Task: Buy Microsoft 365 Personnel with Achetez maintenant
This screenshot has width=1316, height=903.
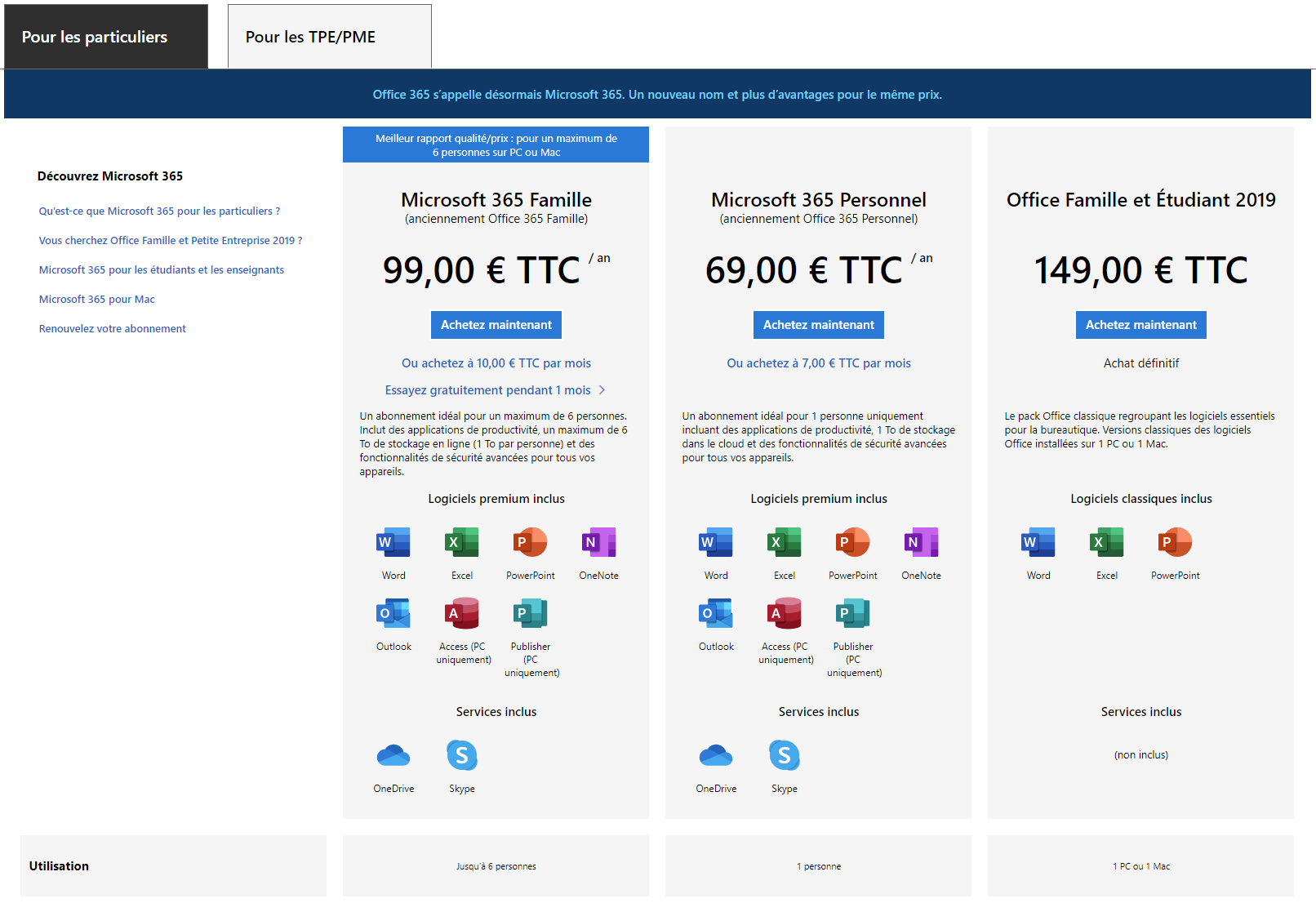Action: pos(819,325)
